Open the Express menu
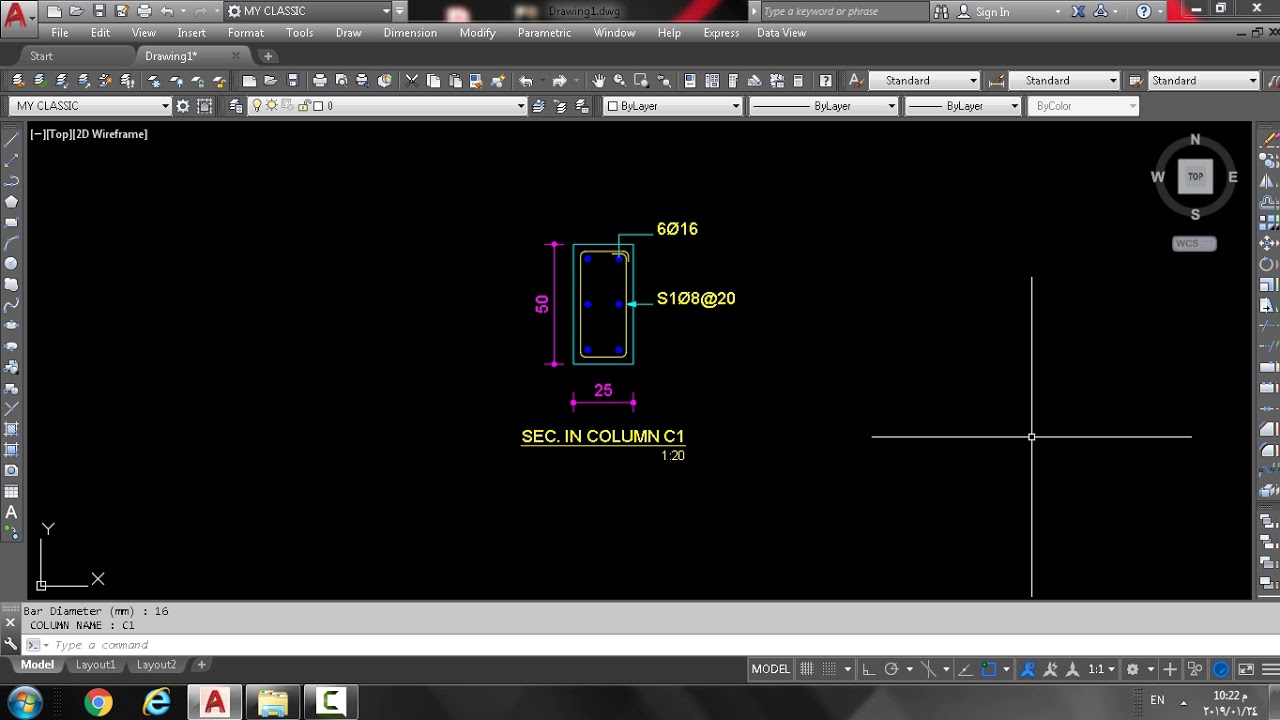Screen dimensions: 1280x720 click(721, 33)
